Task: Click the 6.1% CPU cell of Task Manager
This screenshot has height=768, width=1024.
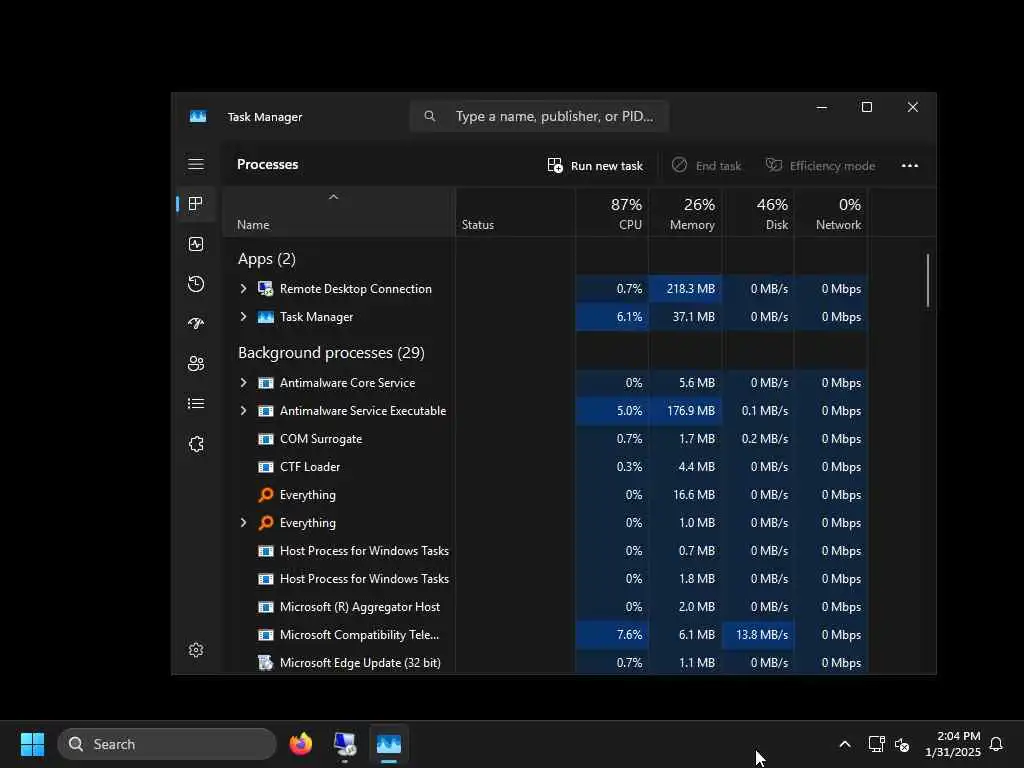Action: pyautogui.click(x=612, y=317)
